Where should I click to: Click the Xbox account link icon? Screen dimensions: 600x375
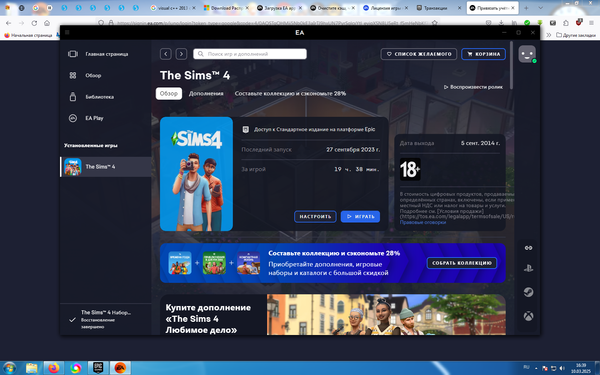(x=528, y=316)
